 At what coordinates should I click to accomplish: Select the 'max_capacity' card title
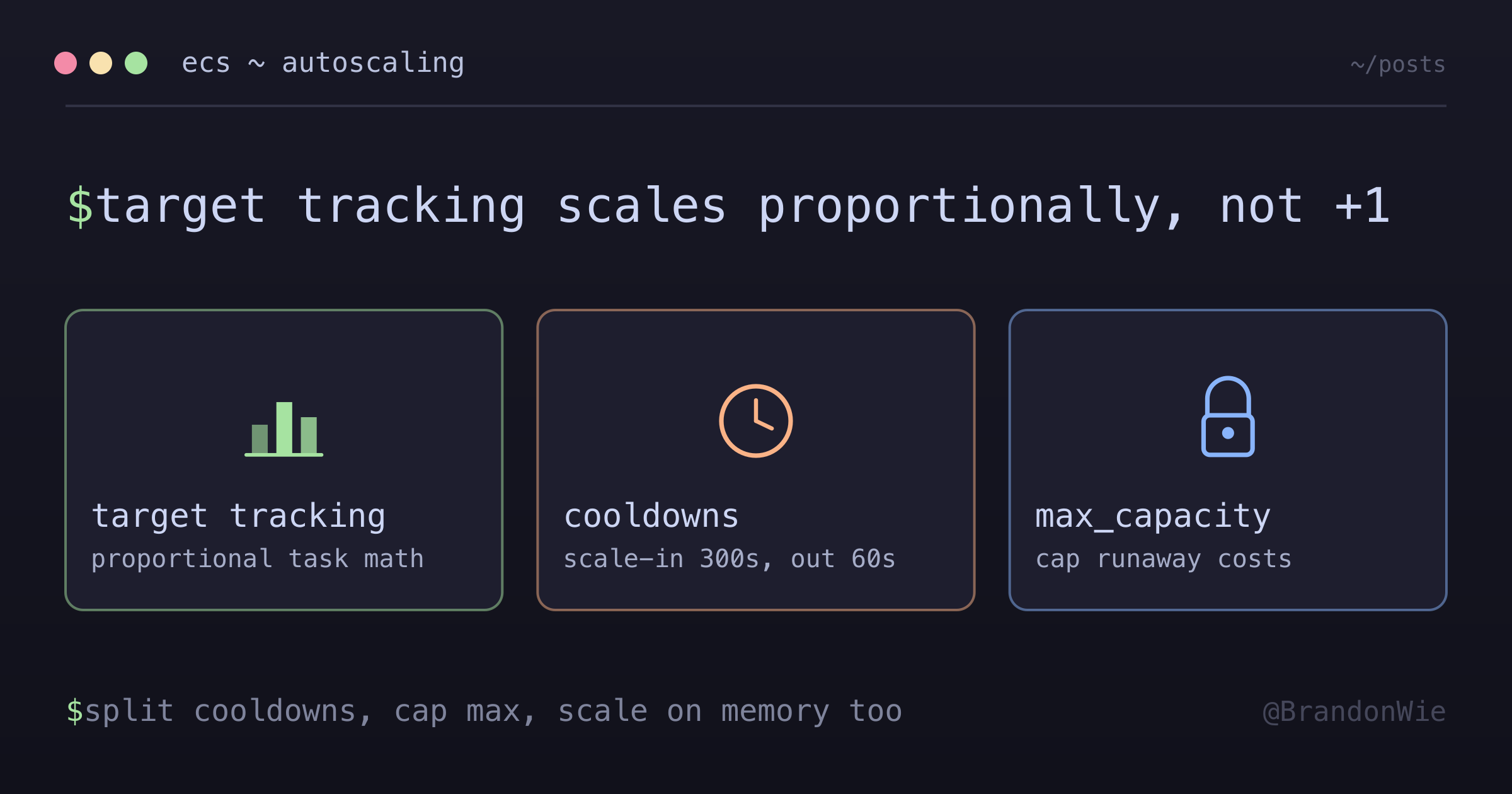pos(1153,517)
